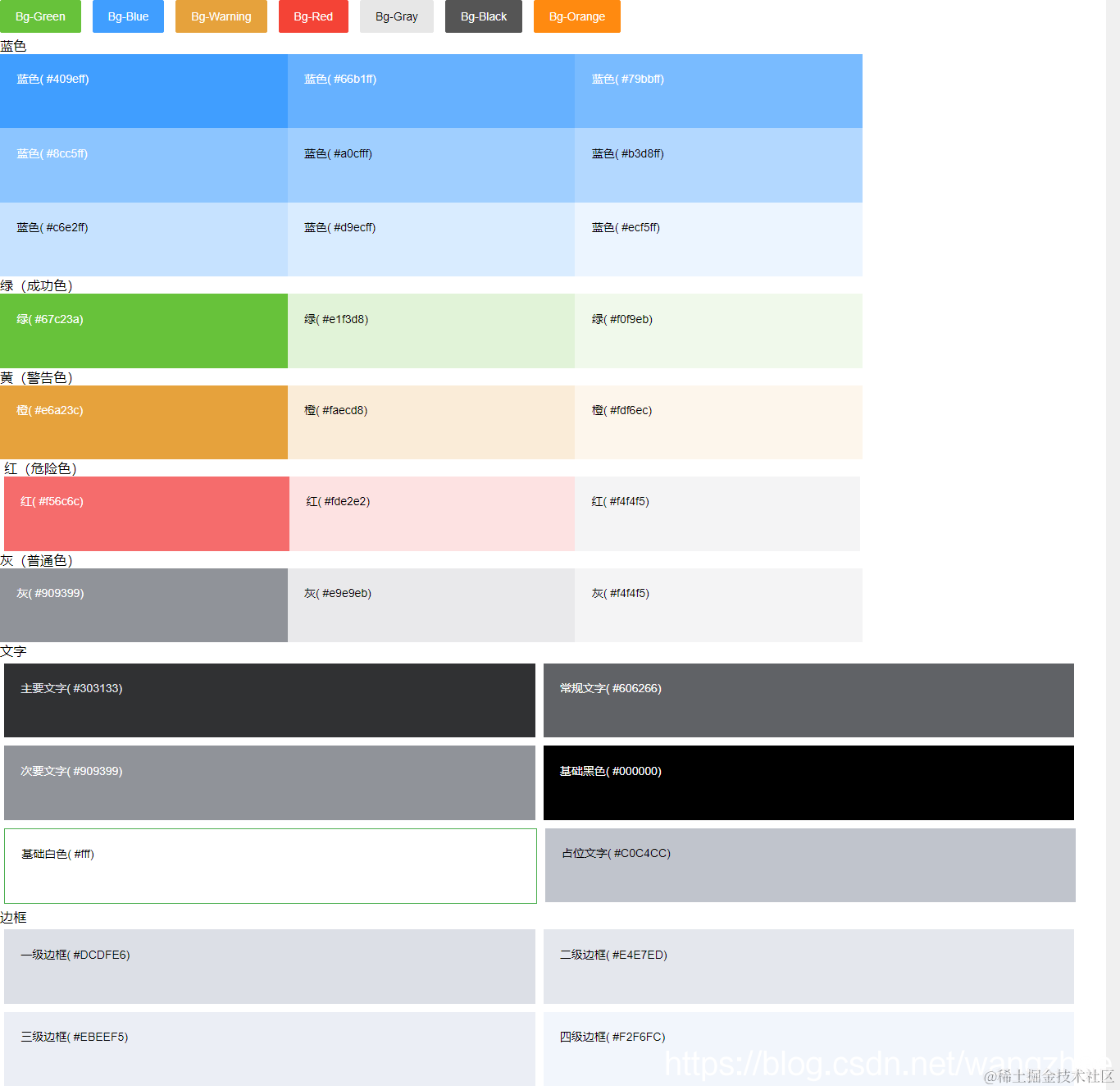1120x1090 pixels.
Task: Click the 红（危险色）heading
Action: (40, 468)
